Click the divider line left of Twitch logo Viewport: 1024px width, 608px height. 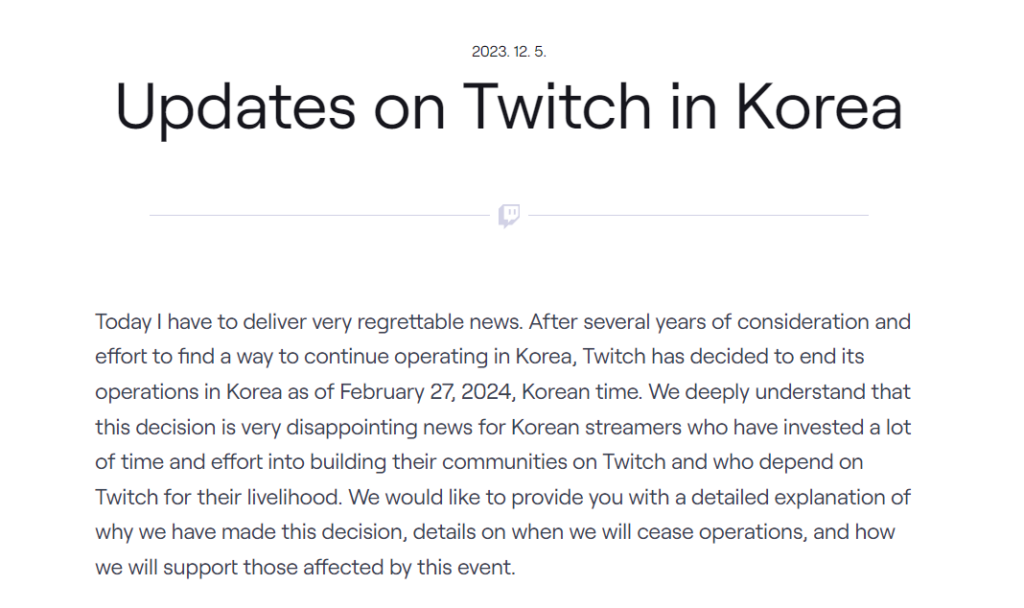(320, 215)
